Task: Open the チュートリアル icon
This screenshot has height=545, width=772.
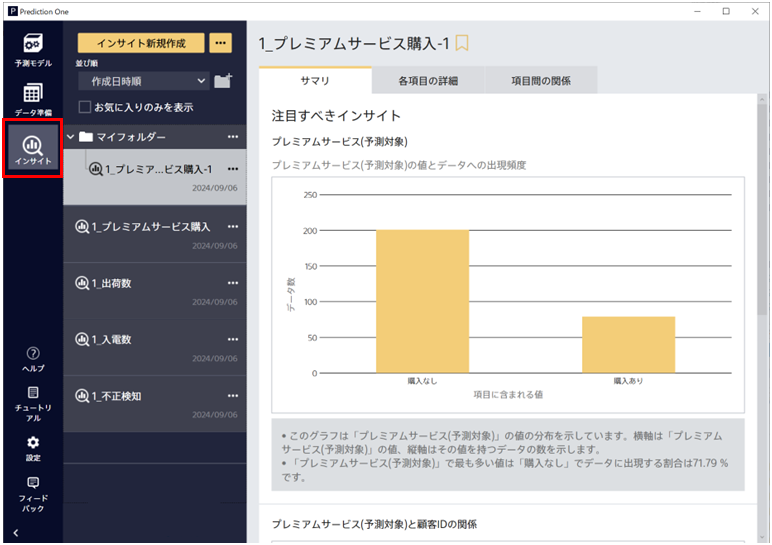Action: click(33, 402)
